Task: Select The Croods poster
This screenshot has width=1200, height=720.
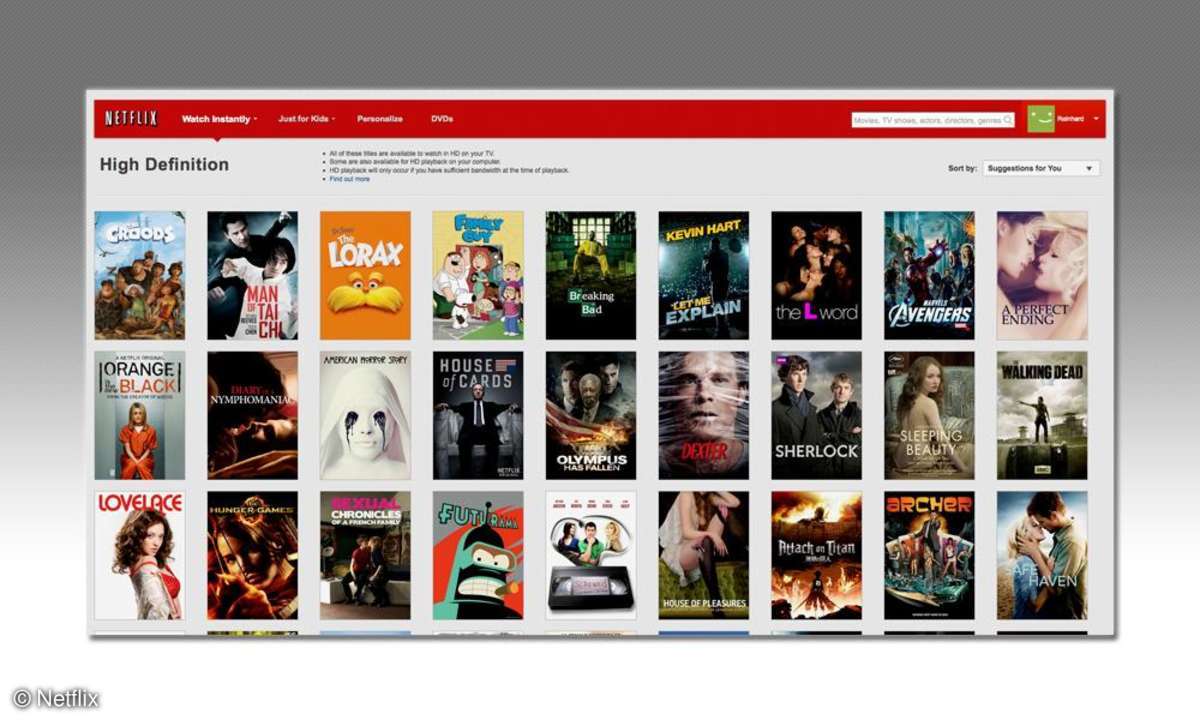Action: [x=140, y=275]
